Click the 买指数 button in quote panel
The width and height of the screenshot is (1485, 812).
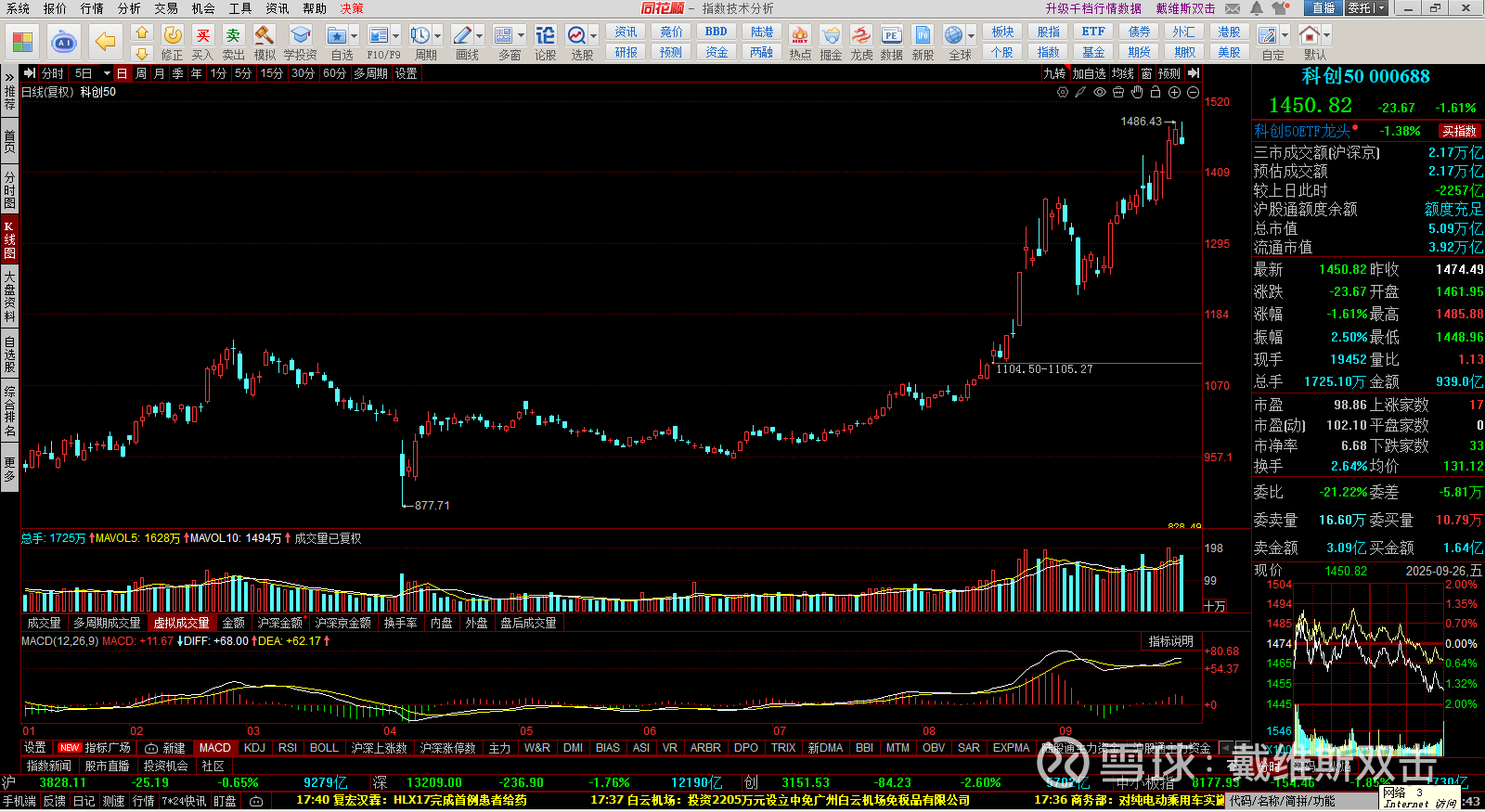coord(1459,132)
